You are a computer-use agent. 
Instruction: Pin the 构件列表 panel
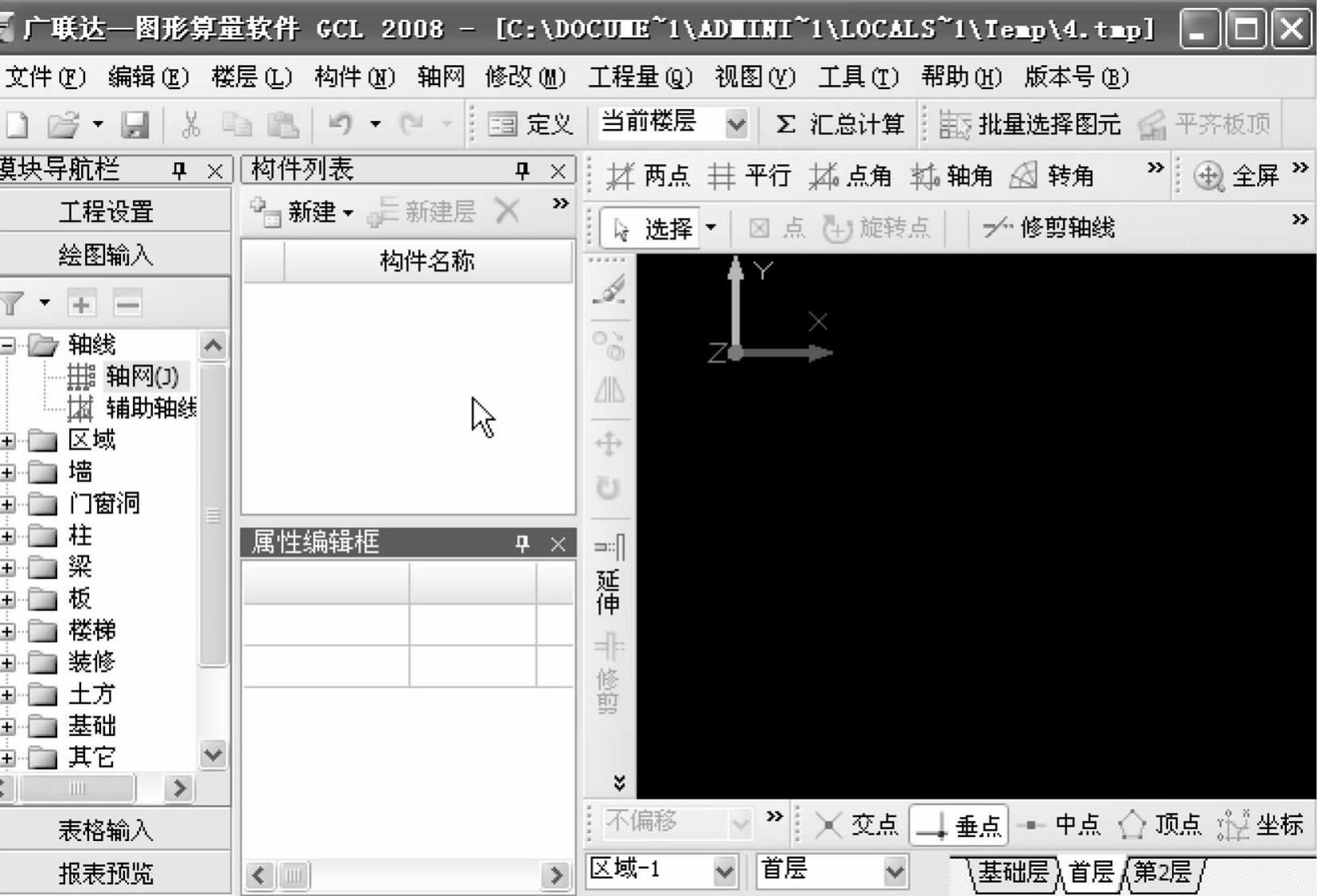tap(522, 169)
